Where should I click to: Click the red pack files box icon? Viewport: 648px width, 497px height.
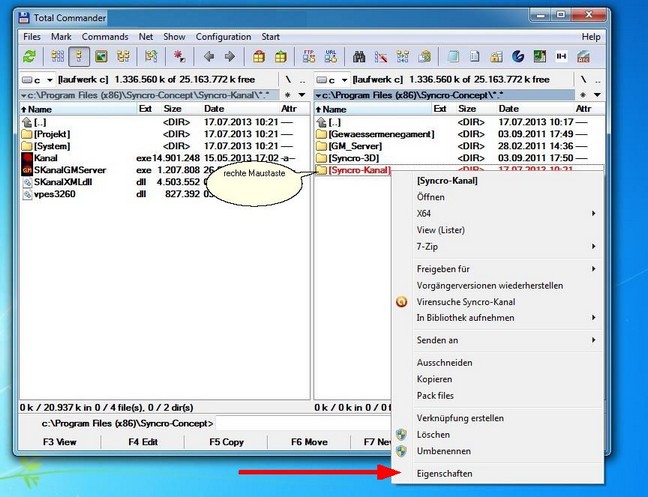click(x=259, y=56)
